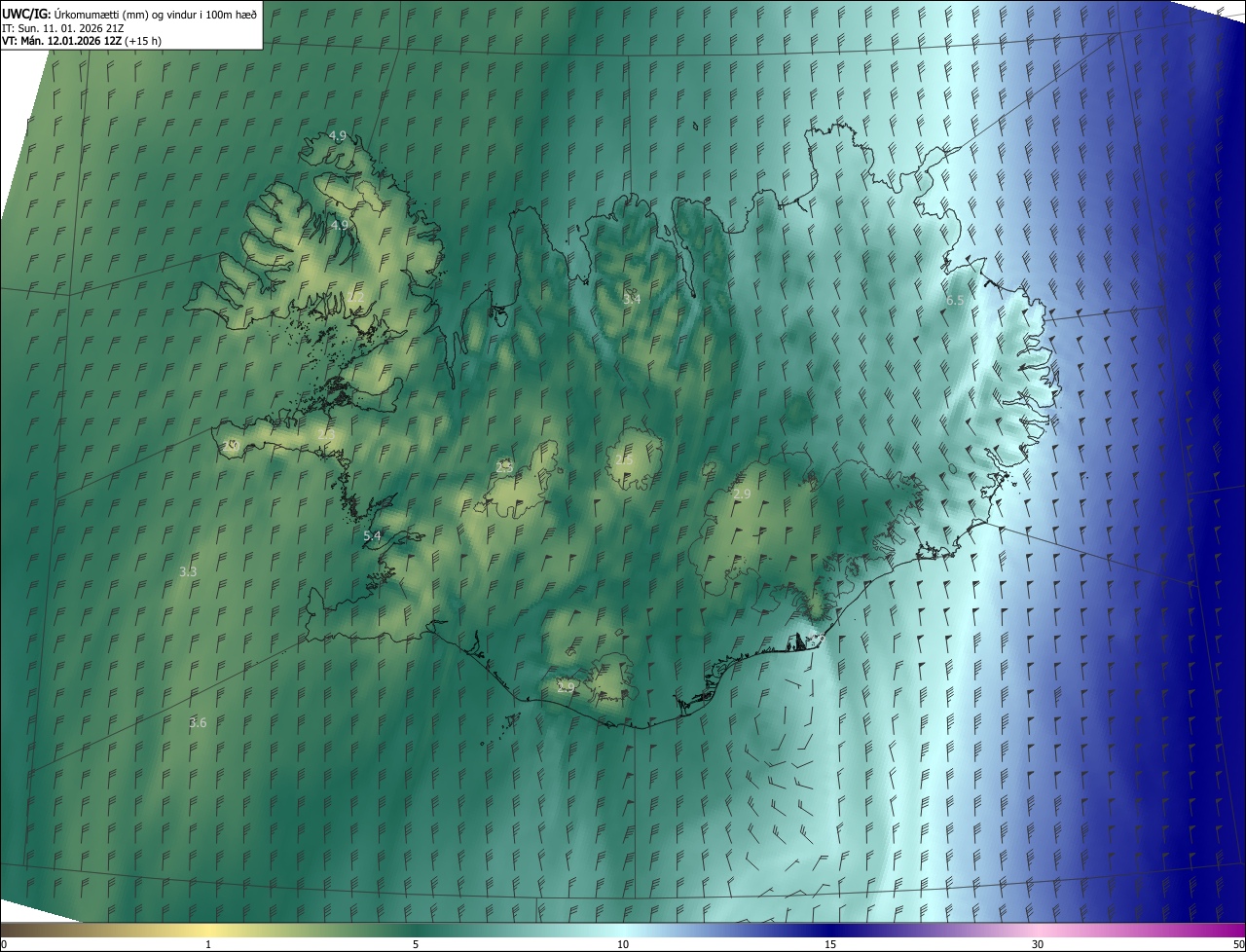Click the 1 tick on the color scale
Viewport: 1246px width, 952px height.
(208, 945)
